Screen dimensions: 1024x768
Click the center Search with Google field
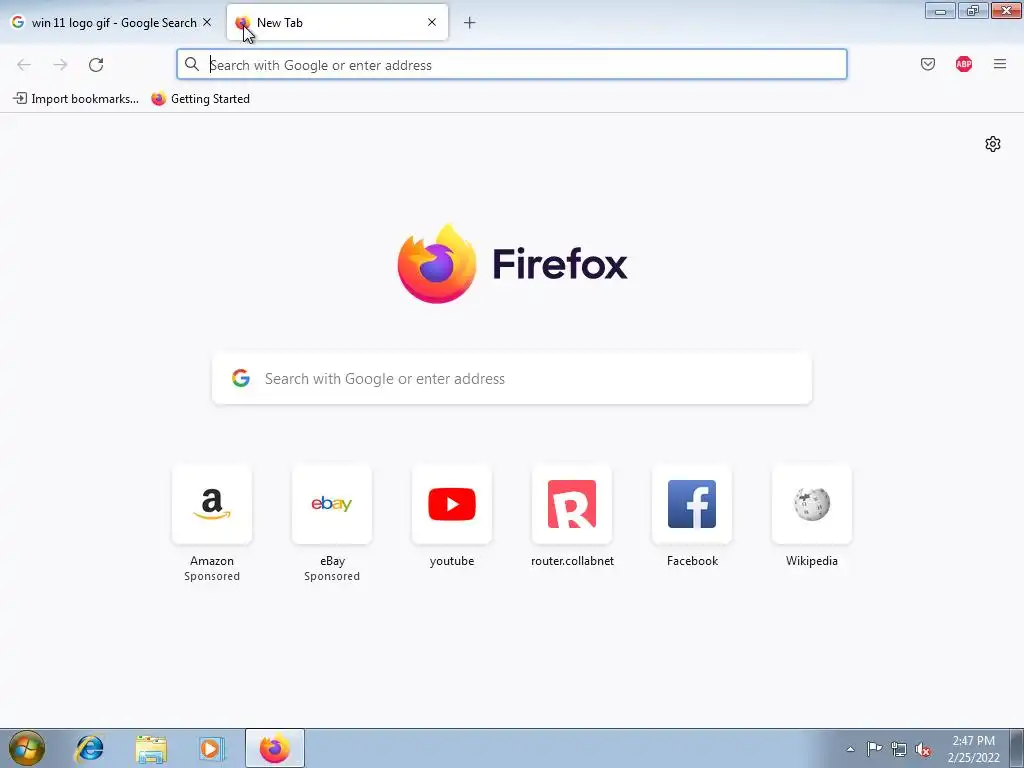[x=512, y=379]
